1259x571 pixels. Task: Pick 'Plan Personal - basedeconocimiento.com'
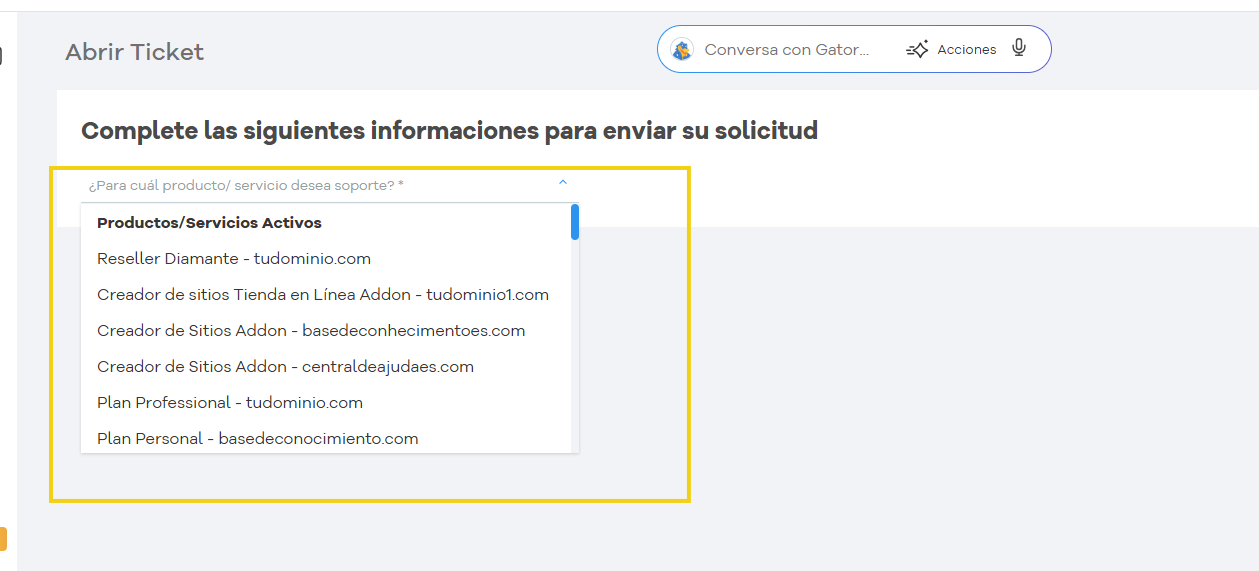326,438
